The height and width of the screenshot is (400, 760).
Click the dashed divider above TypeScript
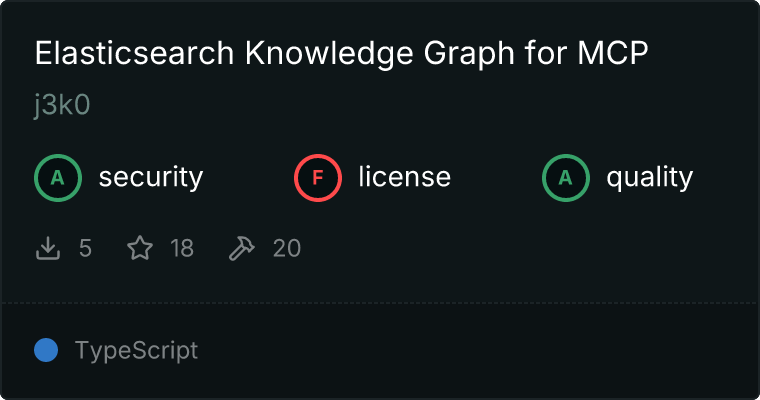tap(380, 302)
